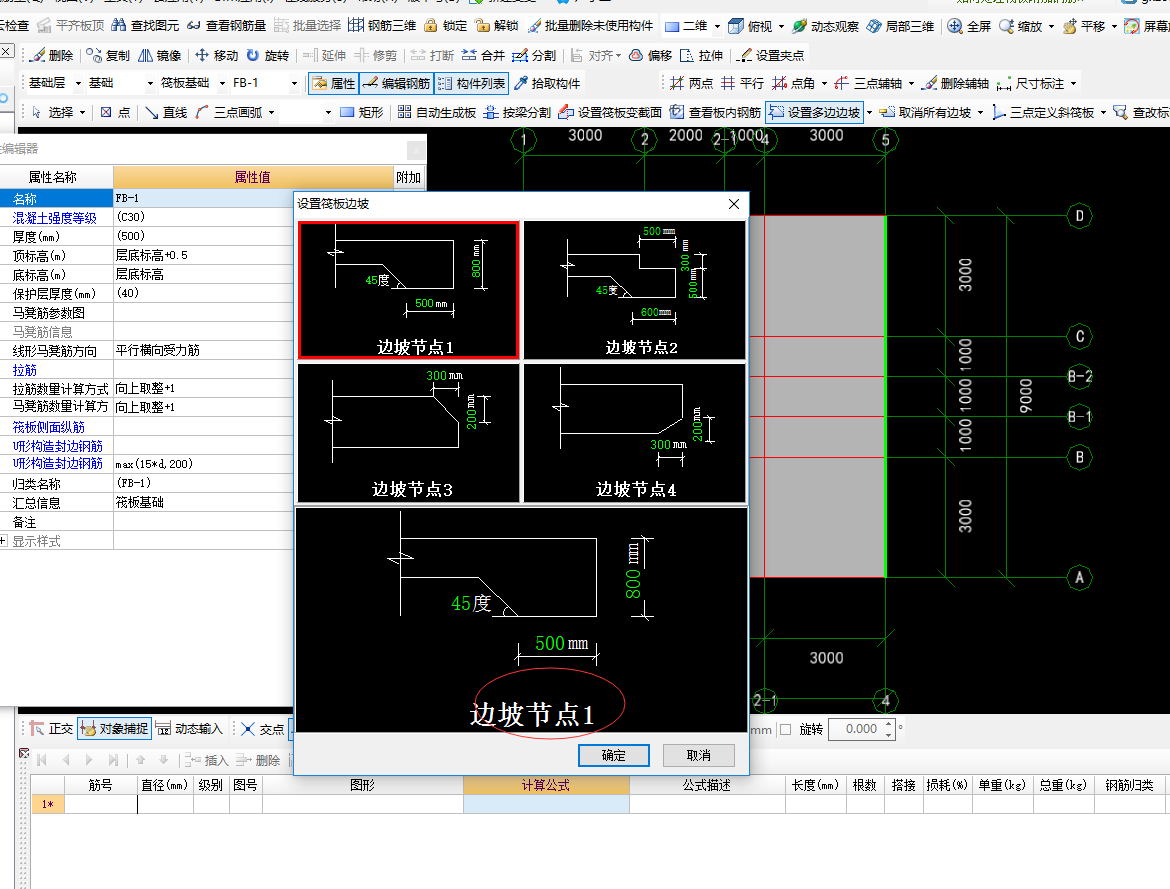Viewport: 1170px width, 889px height.
Task: Click 批量删除未使用构件 tool
Action: 590,25
